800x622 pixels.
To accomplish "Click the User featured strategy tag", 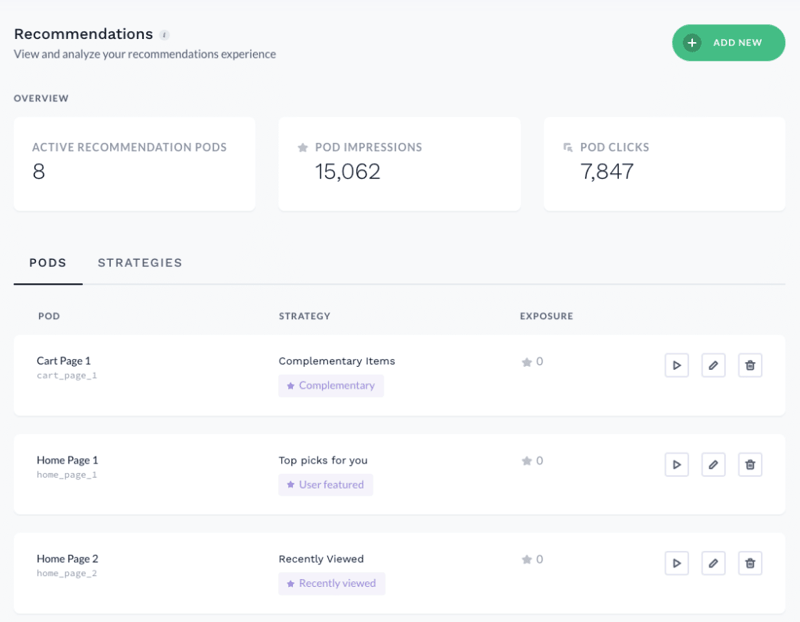I will (x=326, y=485).
